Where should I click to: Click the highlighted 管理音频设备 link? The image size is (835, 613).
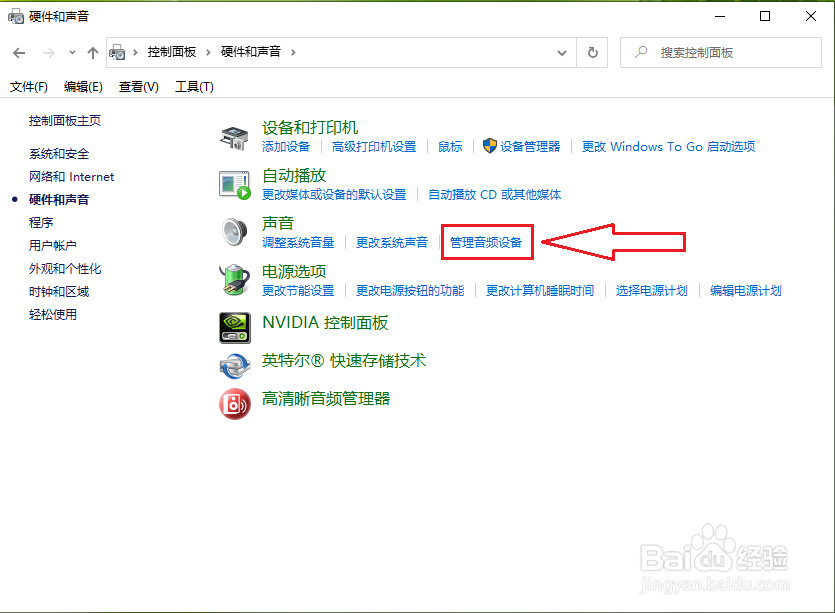(487, 242)
